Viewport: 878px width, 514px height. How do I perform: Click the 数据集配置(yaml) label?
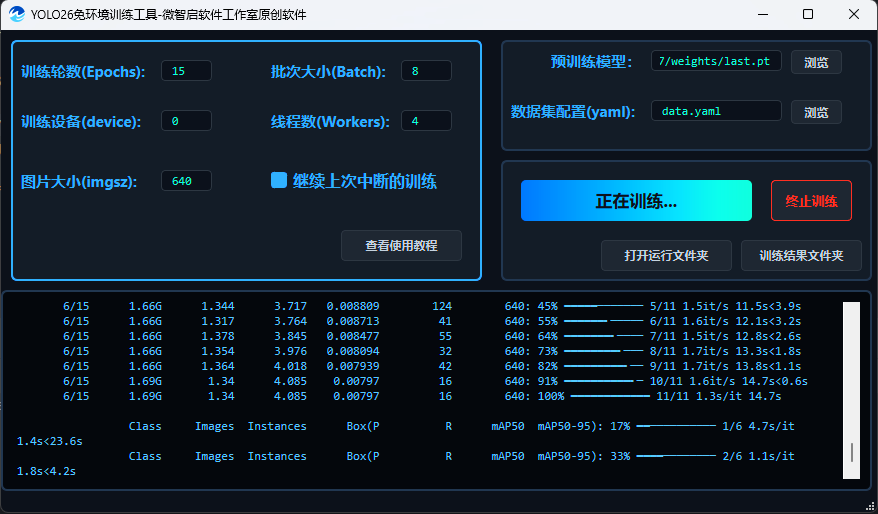(x=573, y=111)
